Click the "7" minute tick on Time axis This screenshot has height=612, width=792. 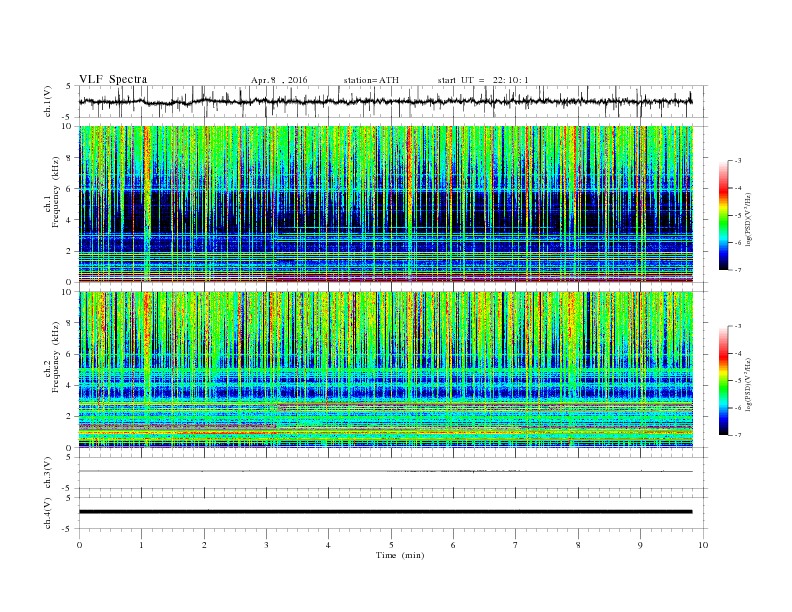point(516,545)
